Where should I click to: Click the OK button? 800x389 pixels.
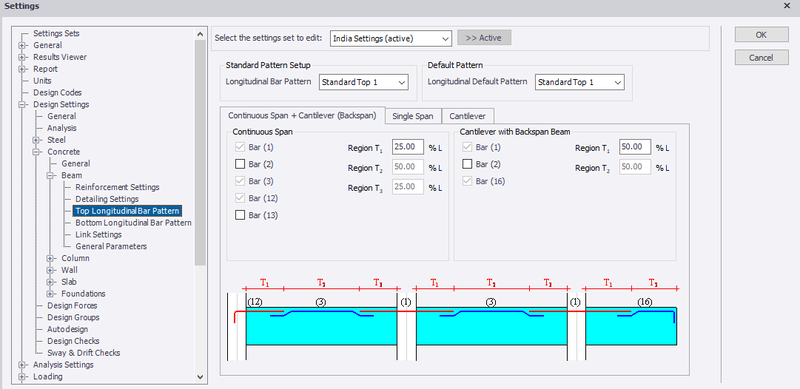click(761, 35)
